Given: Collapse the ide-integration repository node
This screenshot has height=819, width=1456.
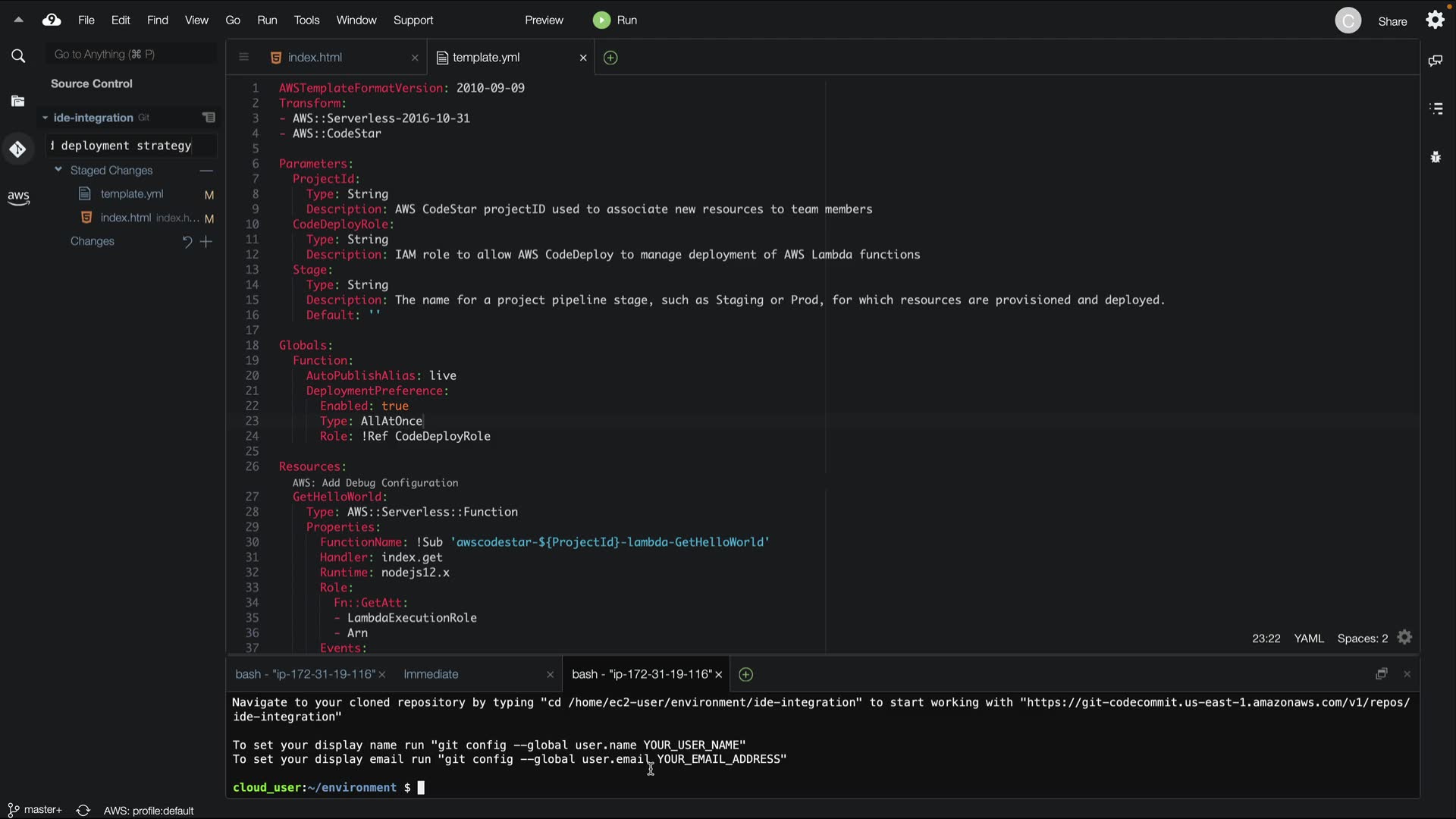Looking at the screenshot, I should pos(45,118).
